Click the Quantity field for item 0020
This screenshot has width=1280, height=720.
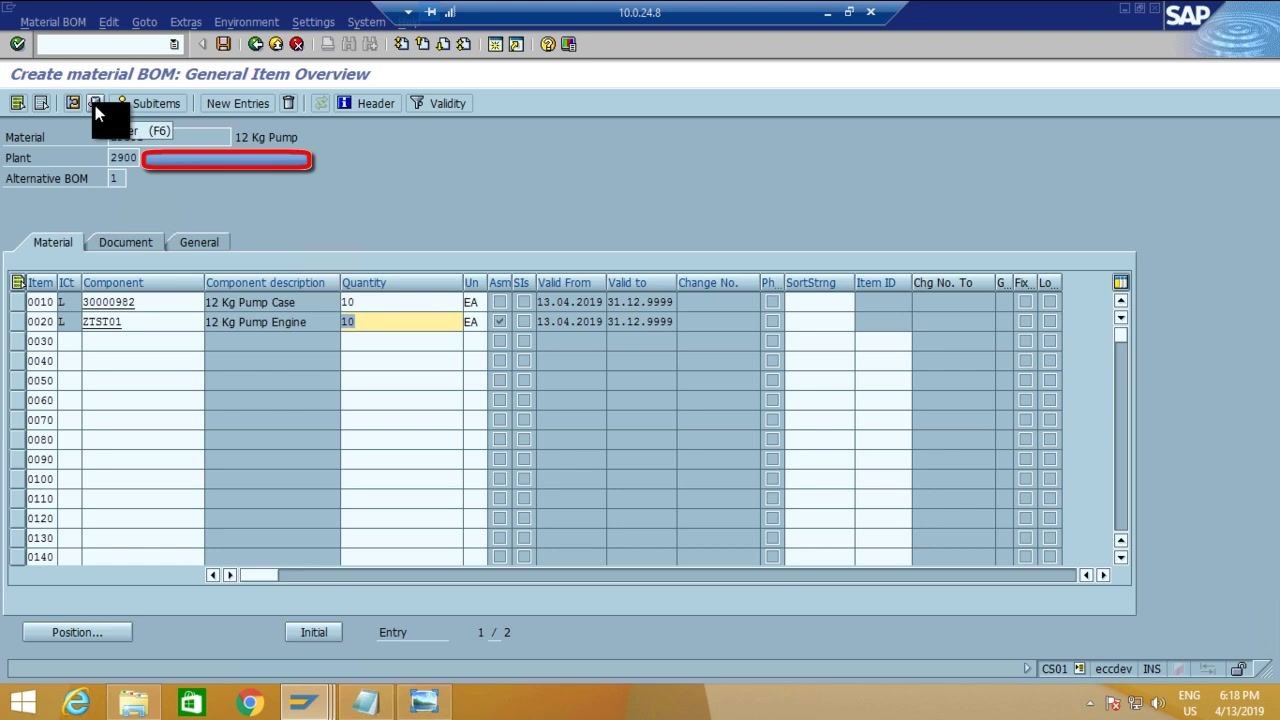(401, 322)
